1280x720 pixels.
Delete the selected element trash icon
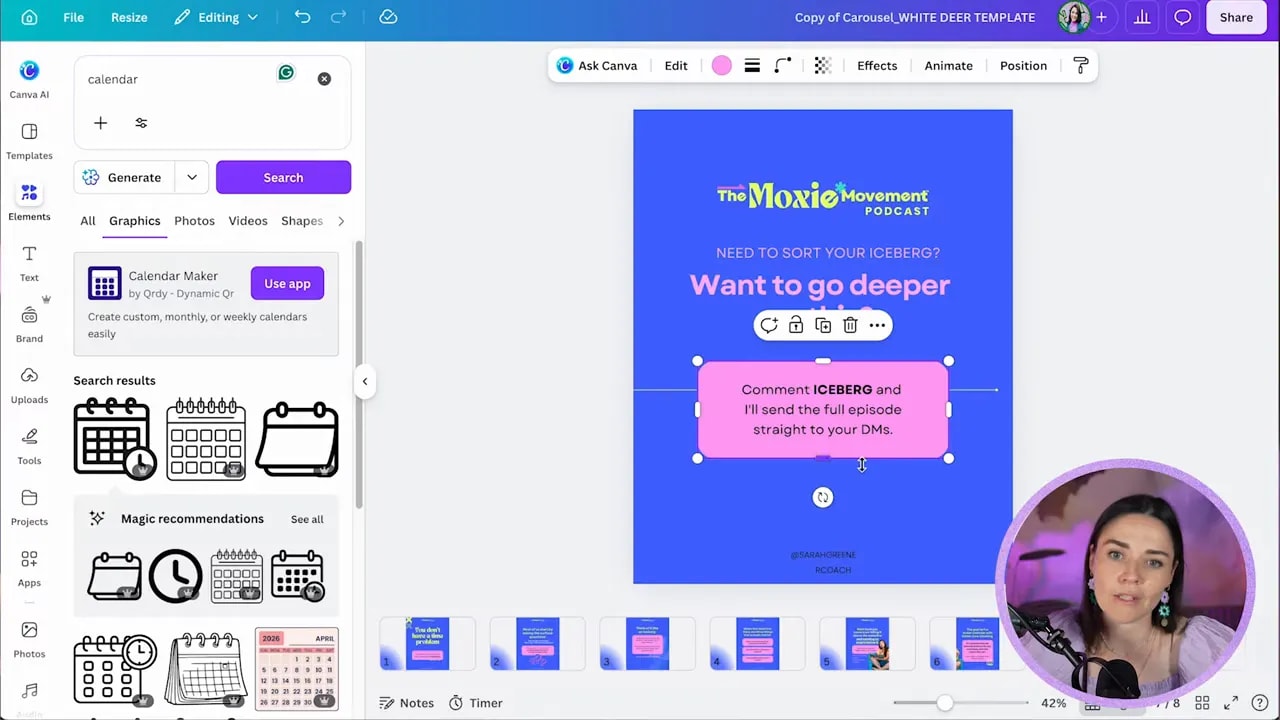pos(850,325)
